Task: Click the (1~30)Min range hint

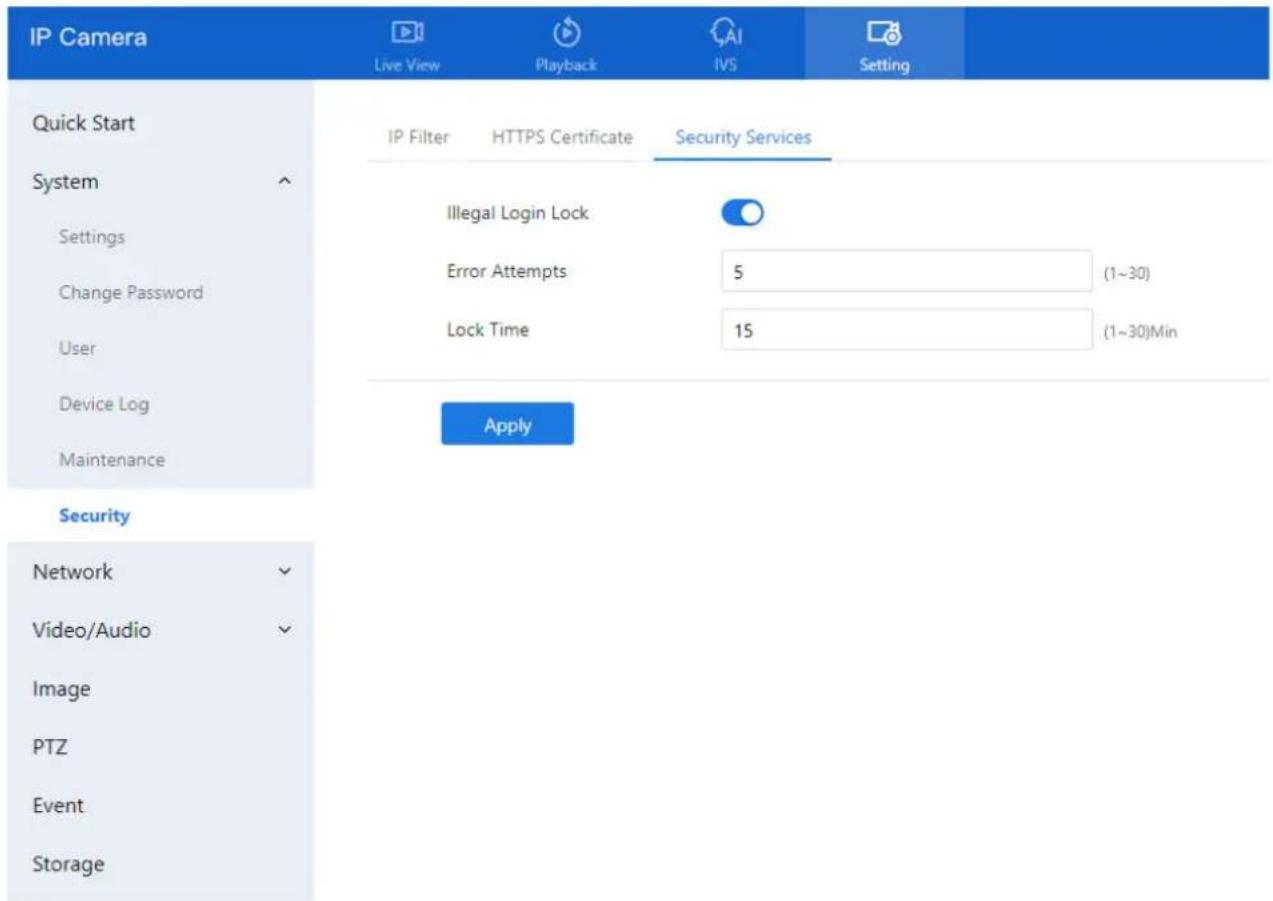Action: coord(1140,332)
